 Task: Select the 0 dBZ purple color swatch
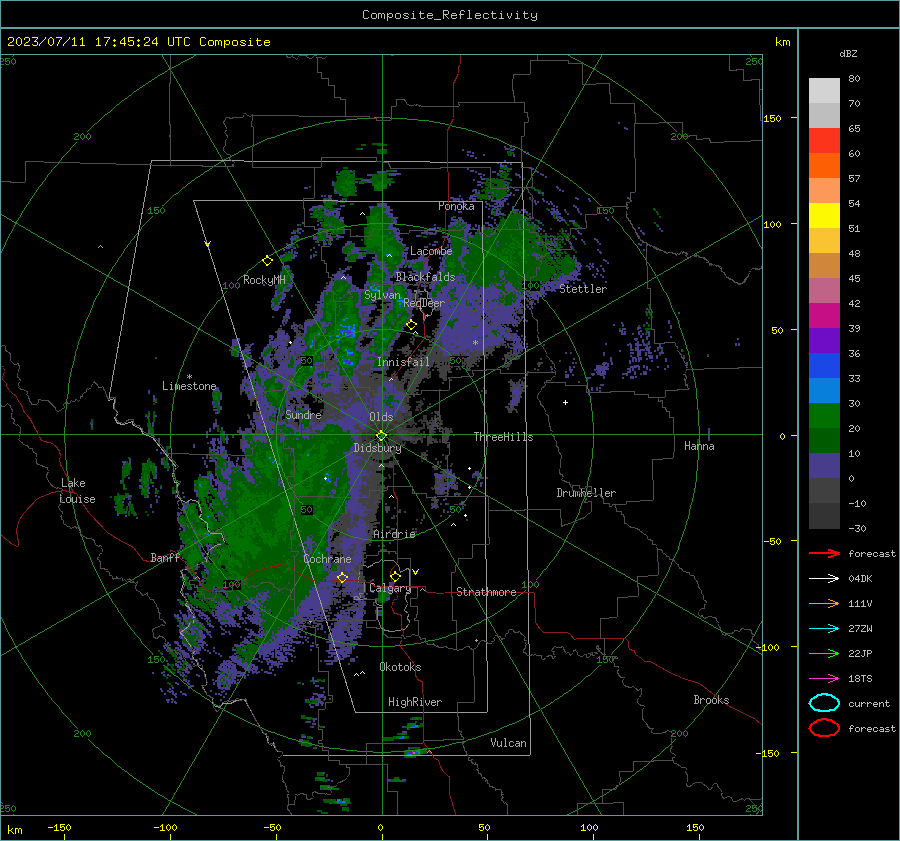pyautogui.click(x=824, y=465)
